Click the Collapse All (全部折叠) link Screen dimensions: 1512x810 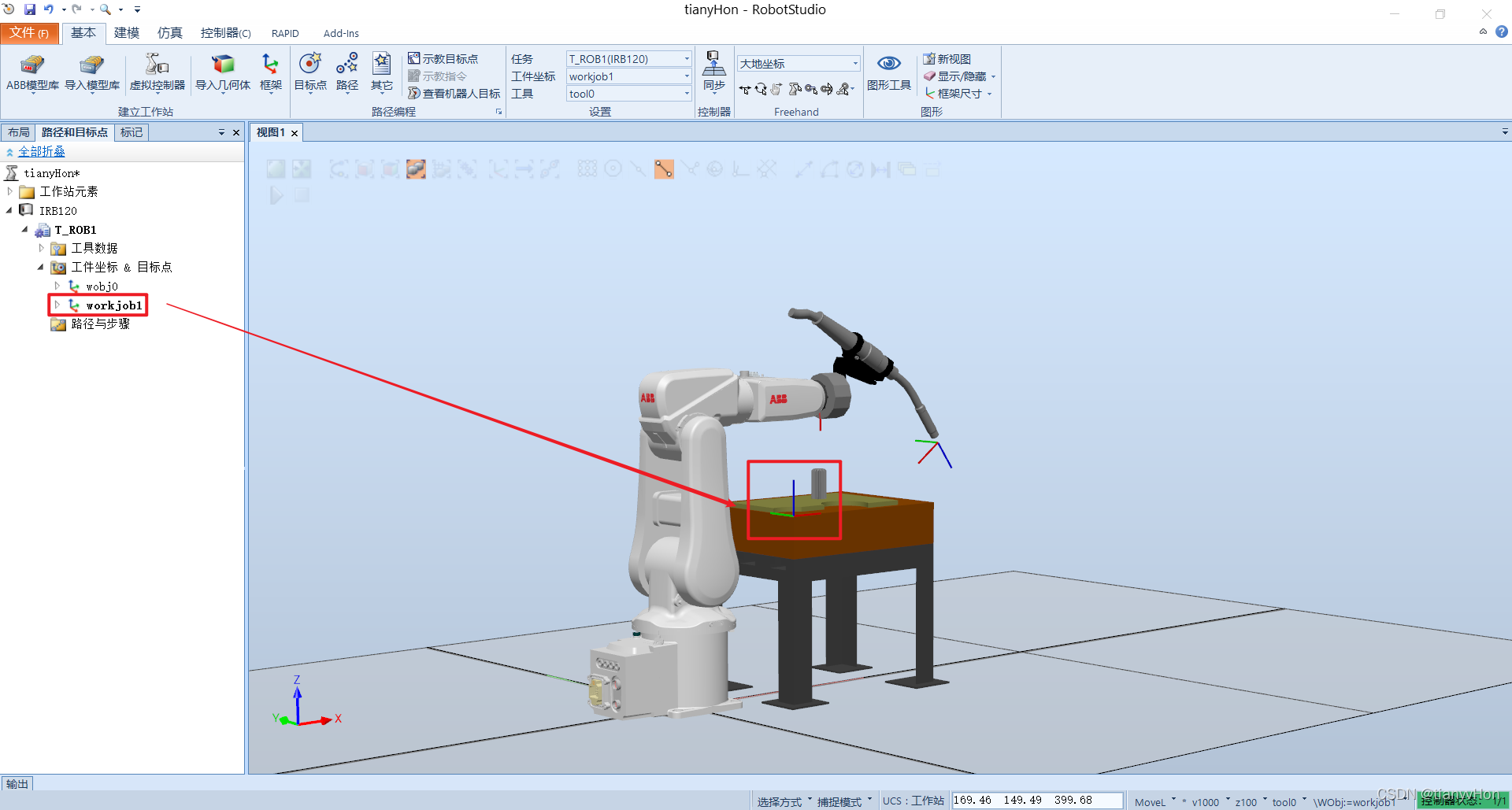tap(42, 152)
